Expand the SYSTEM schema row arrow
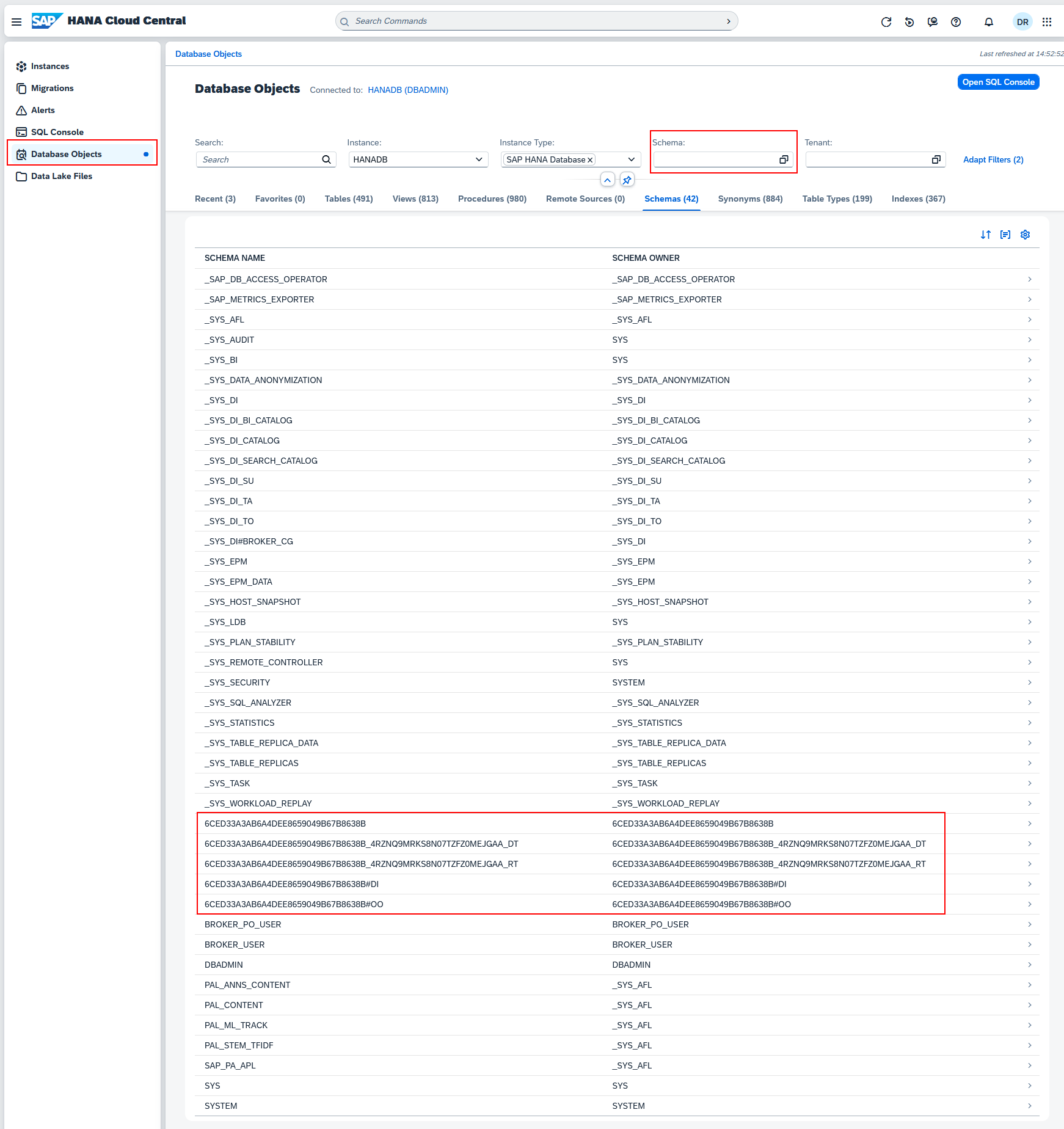The image size is (1064, 1129). pos(1030,1106)
